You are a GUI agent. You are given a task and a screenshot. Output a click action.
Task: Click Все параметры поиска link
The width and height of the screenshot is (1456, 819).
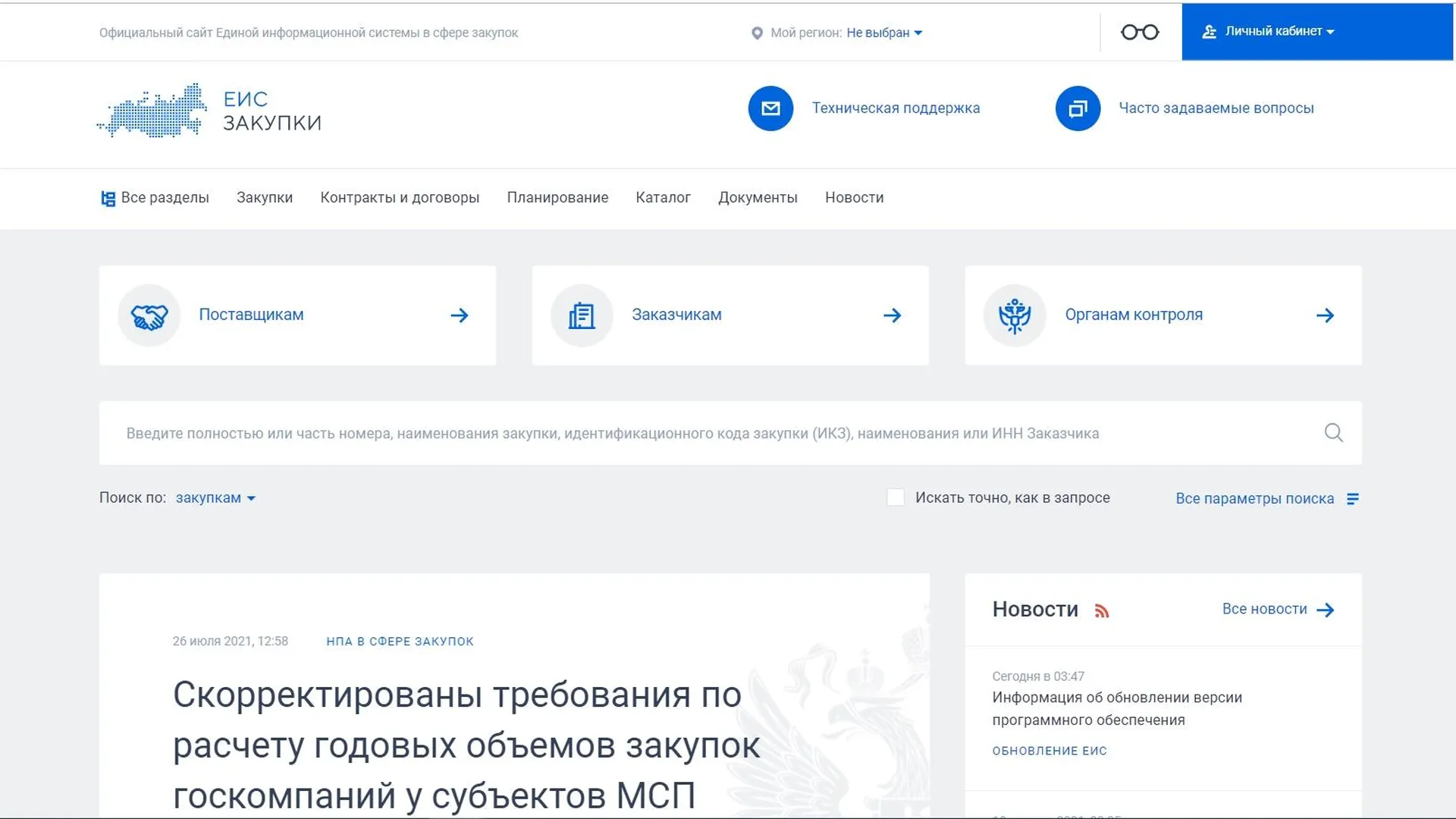click(x=1254, y=499)
